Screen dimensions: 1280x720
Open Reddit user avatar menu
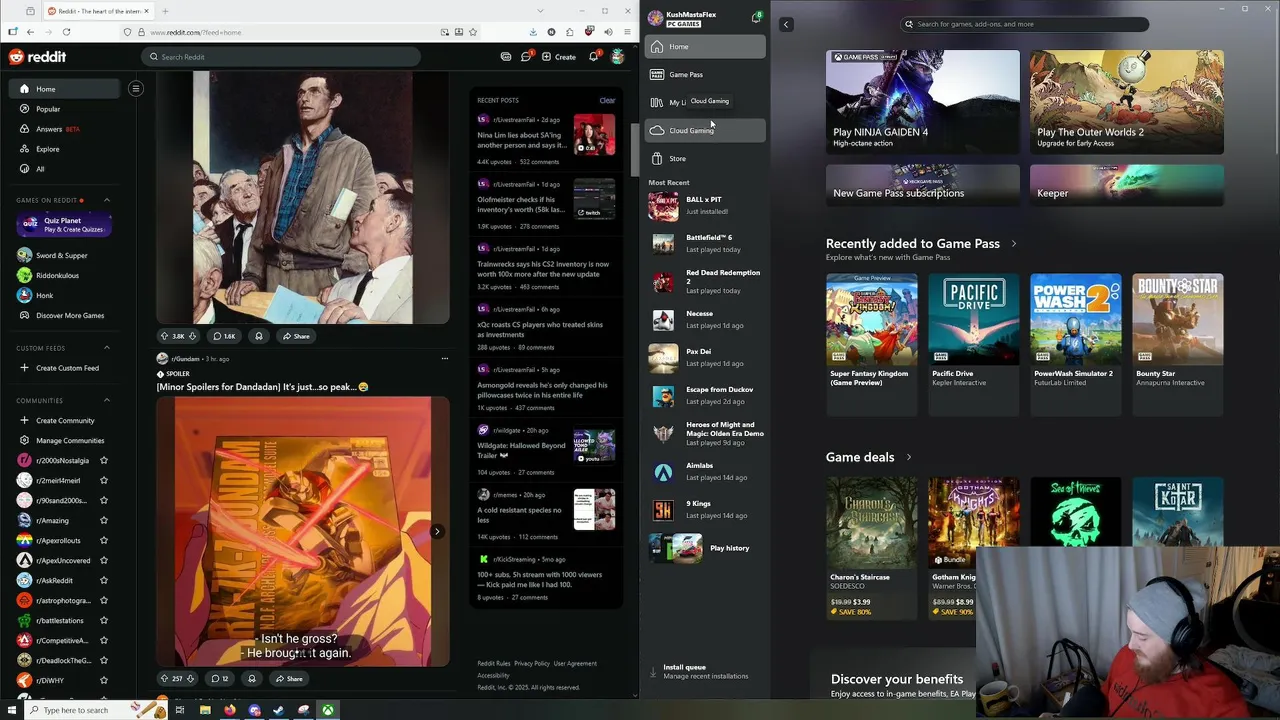tap(618, 57)
